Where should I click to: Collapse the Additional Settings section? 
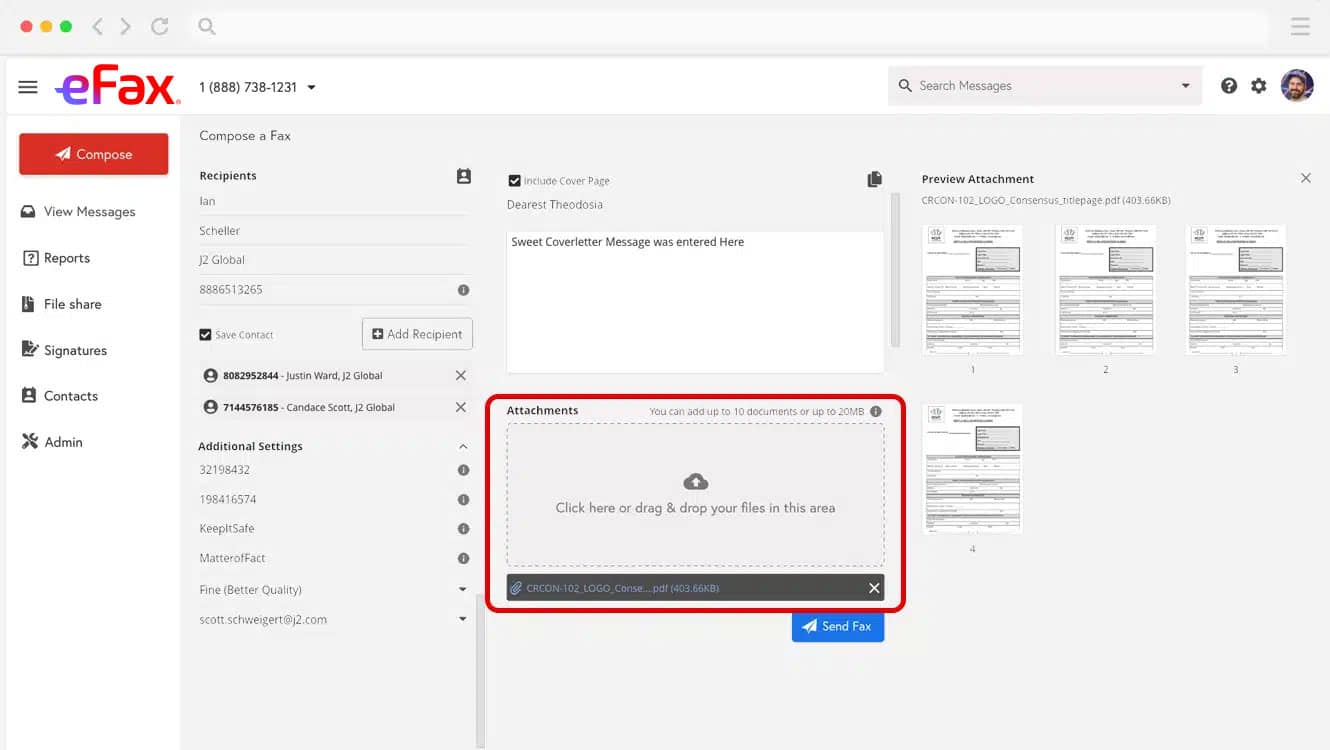coord(462,446)
